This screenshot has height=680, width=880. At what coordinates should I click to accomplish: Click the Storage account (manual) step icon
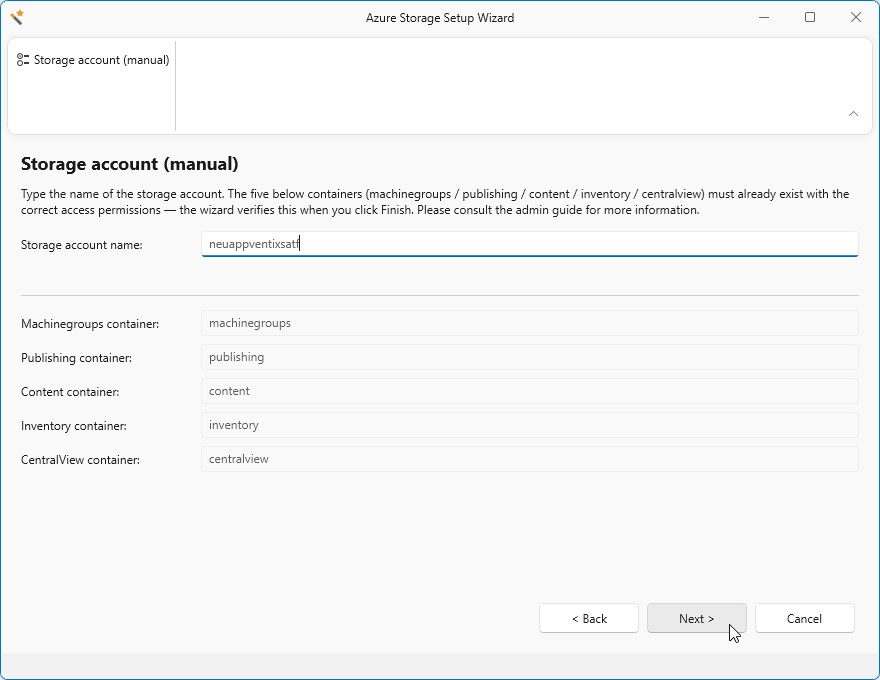click(23, 59)
